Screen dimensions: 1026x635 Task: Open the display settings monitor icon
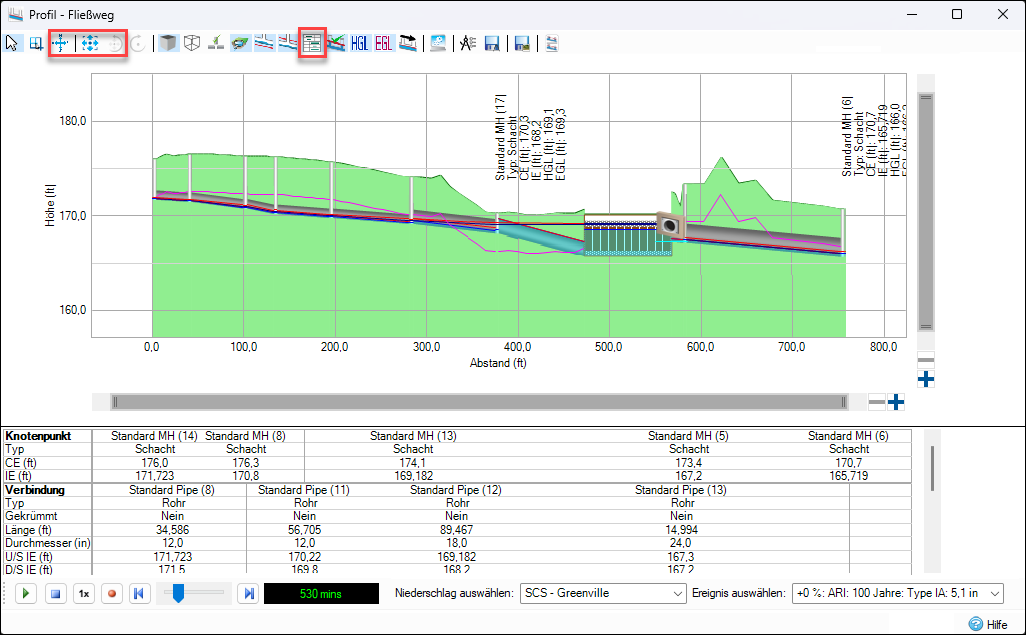[438, 44]
